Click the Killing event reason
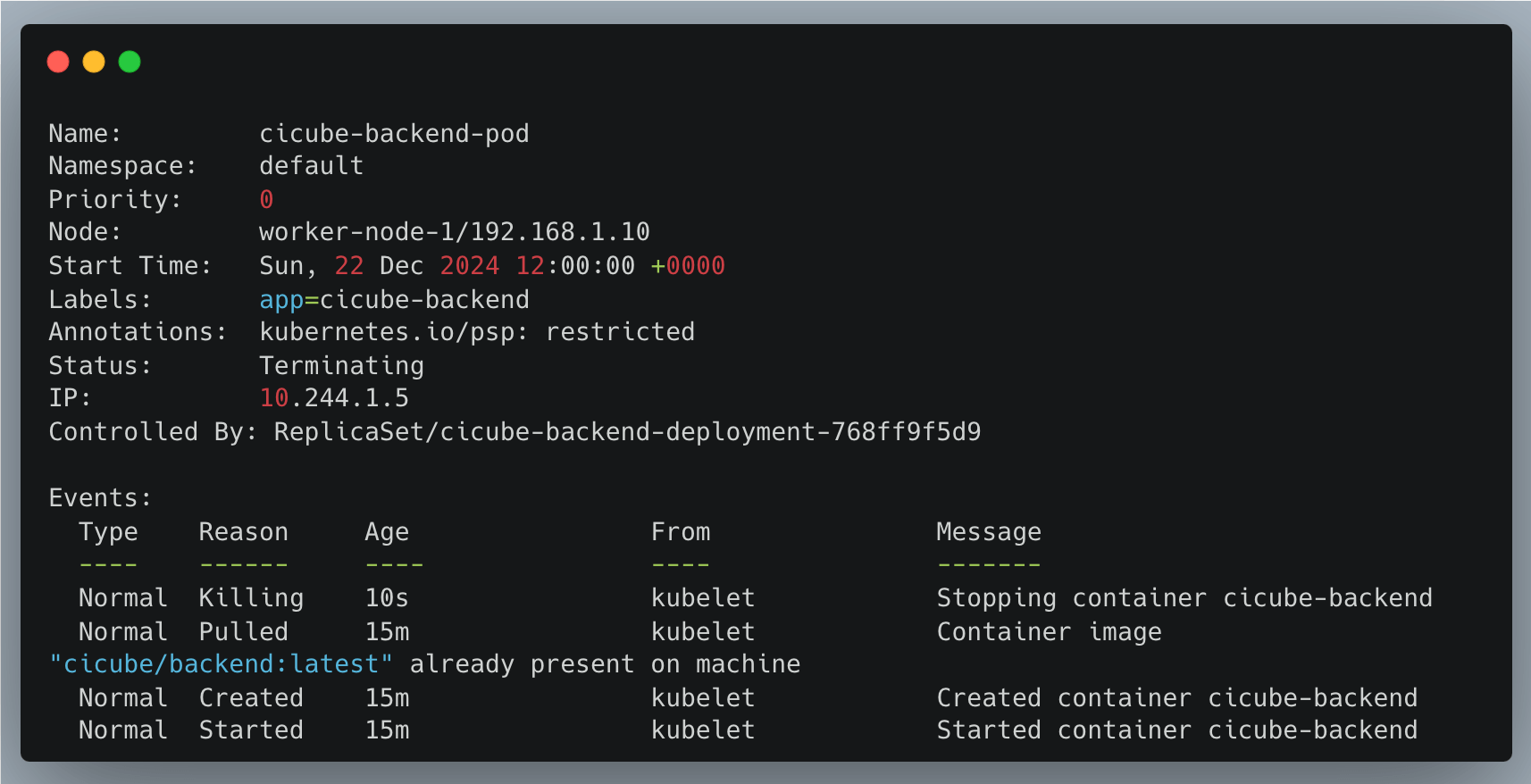The image size is (1531, 784). pyautogui.click(x=251, y=598)
